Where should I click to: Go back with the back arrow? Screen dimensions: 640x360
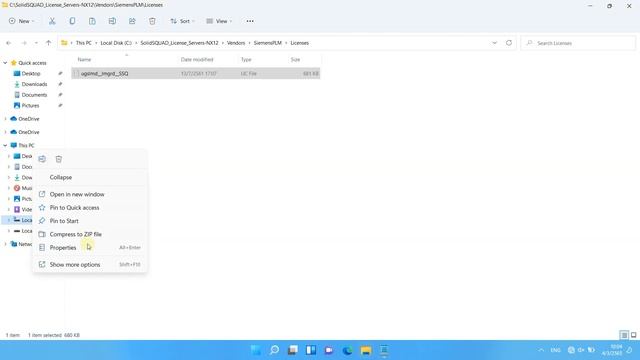[x=9, y=43]
